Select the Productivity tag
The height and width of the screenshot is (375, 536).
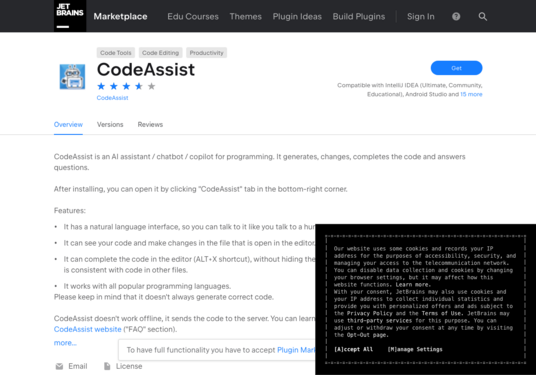tap(206, 53)
